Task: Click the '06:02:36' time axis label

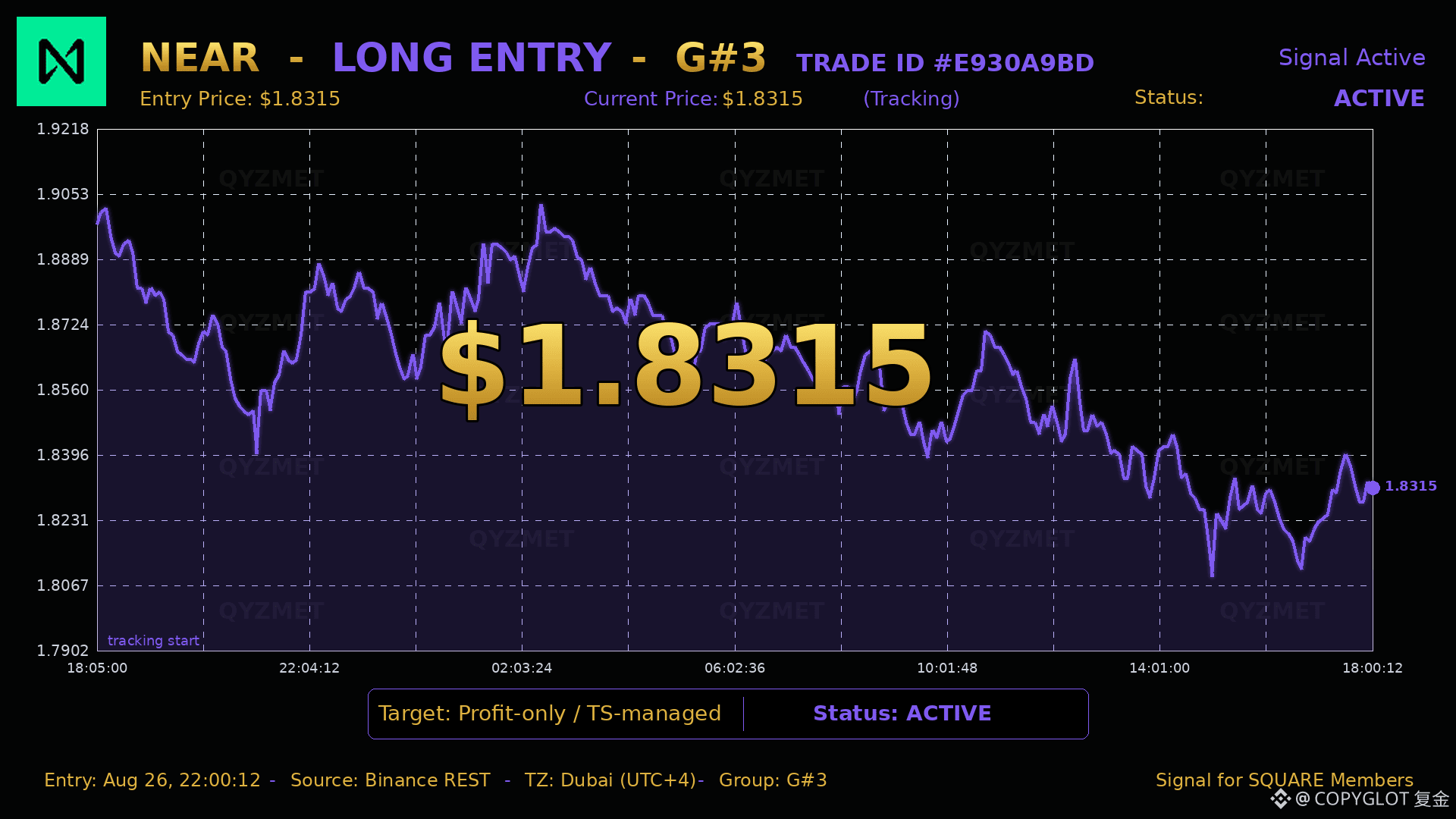Action: pyautogui.click(x=735, y=668)
